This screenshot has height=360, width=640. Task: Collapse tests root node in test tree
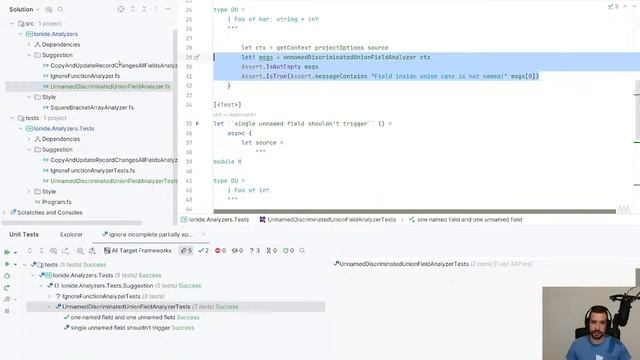click(x=24, y=265)
